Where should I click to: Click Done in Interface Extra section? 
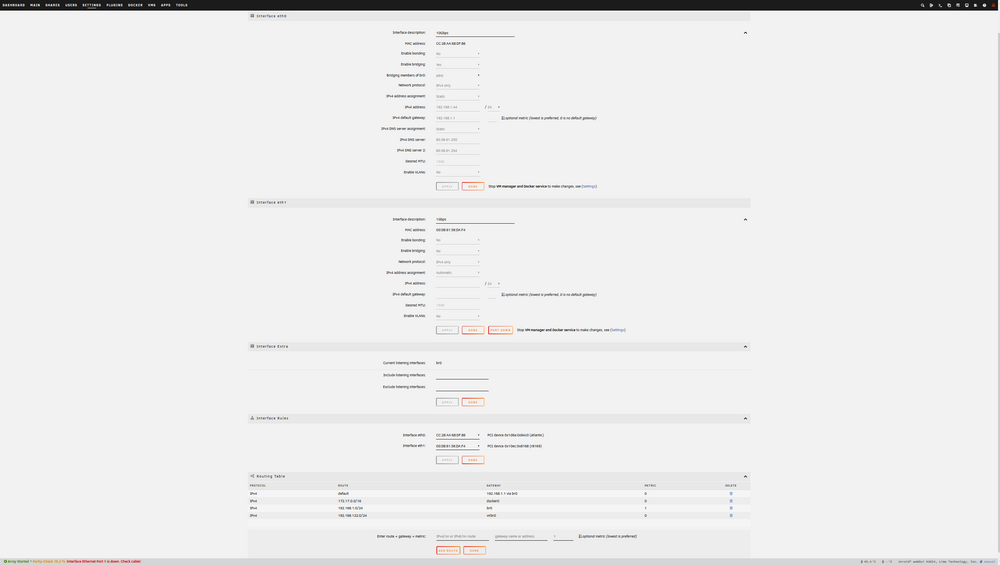pyautogui.click(x=473, y=402)
